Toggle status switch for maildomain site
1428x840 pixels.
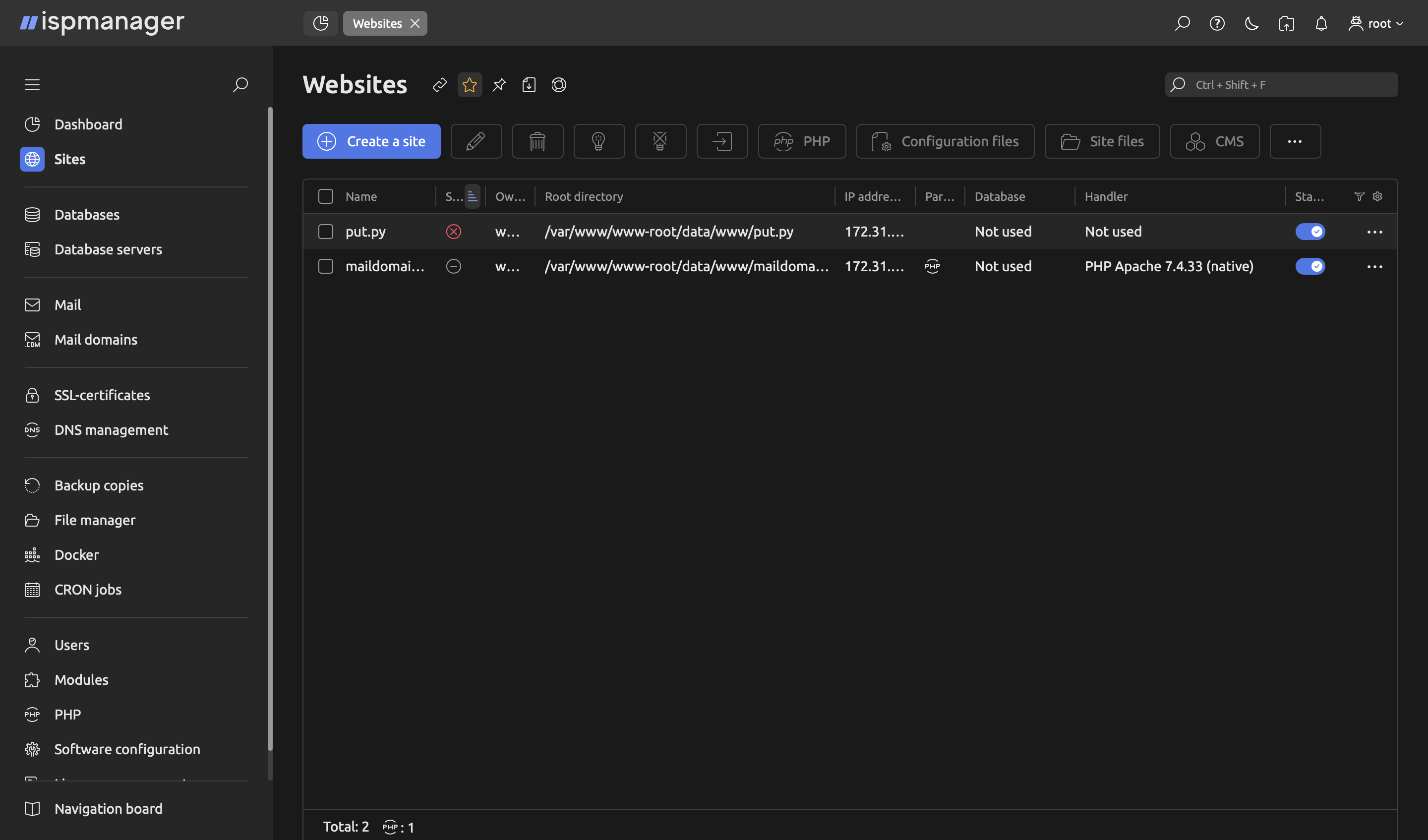click(x=1309, y=266)
